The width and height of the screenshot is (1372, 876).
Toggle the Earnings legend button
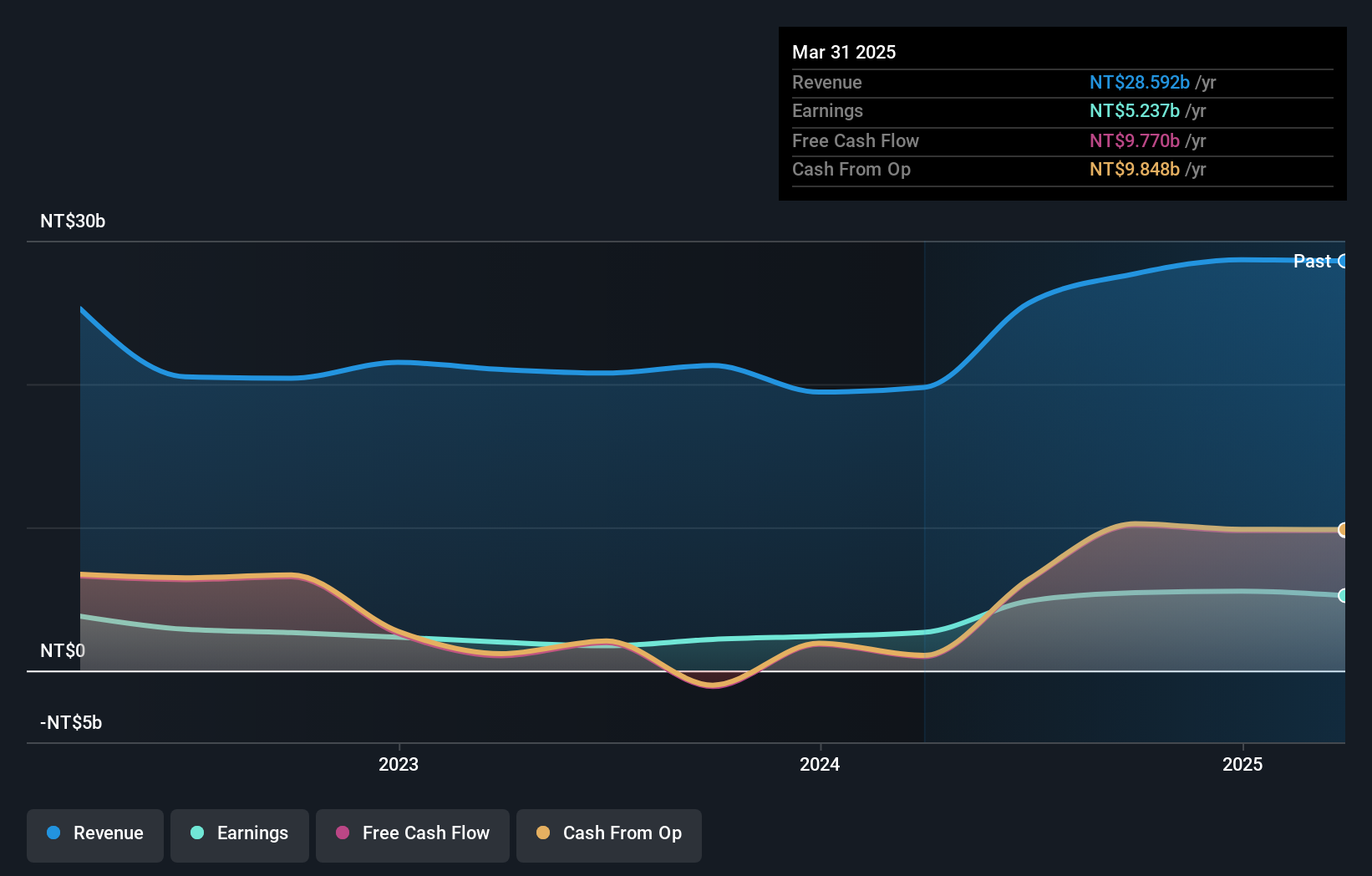tap(240, 835)
